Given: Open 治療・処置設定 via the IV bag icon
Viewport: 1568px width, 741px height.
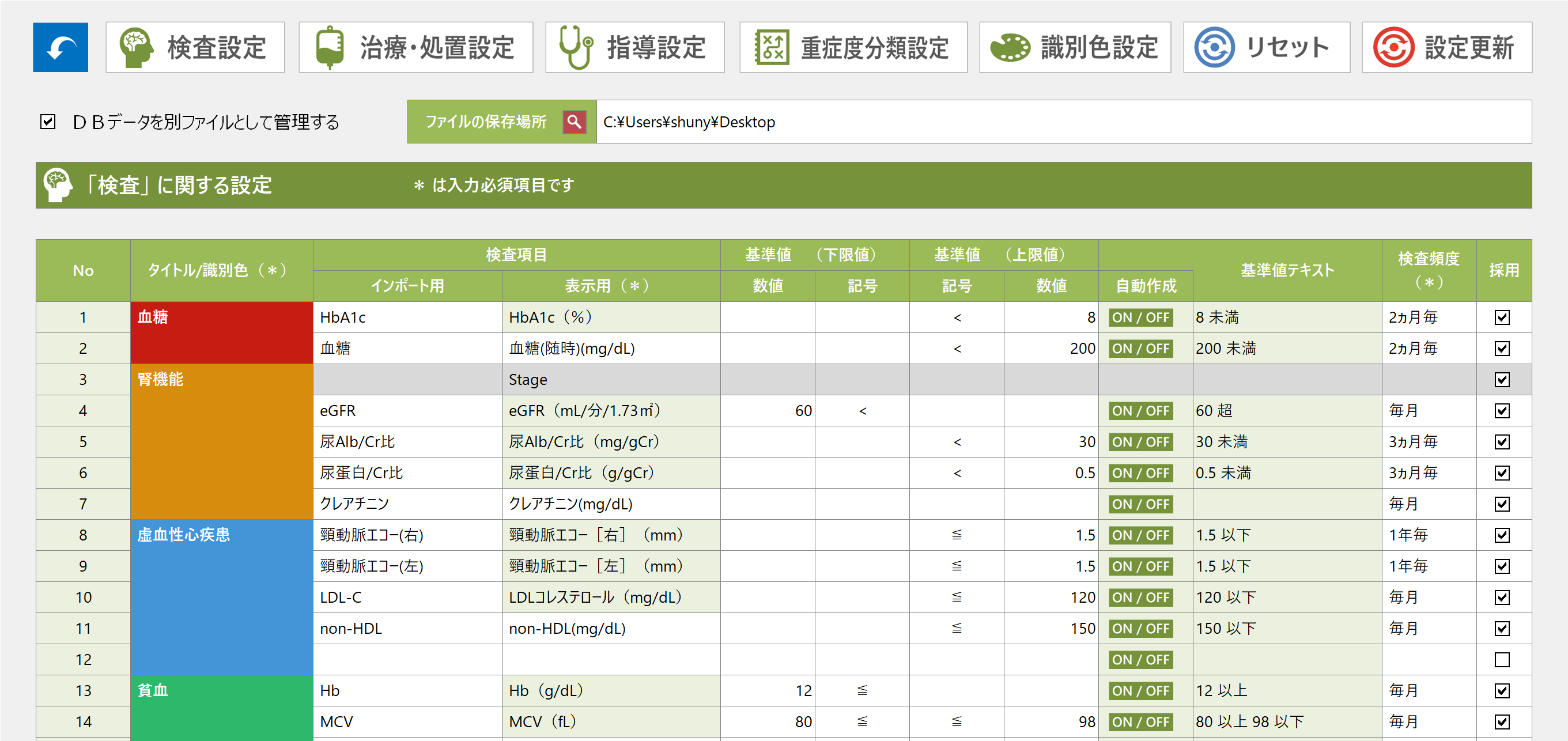Looking at the screenshot, I should click(x=329, y=47).
